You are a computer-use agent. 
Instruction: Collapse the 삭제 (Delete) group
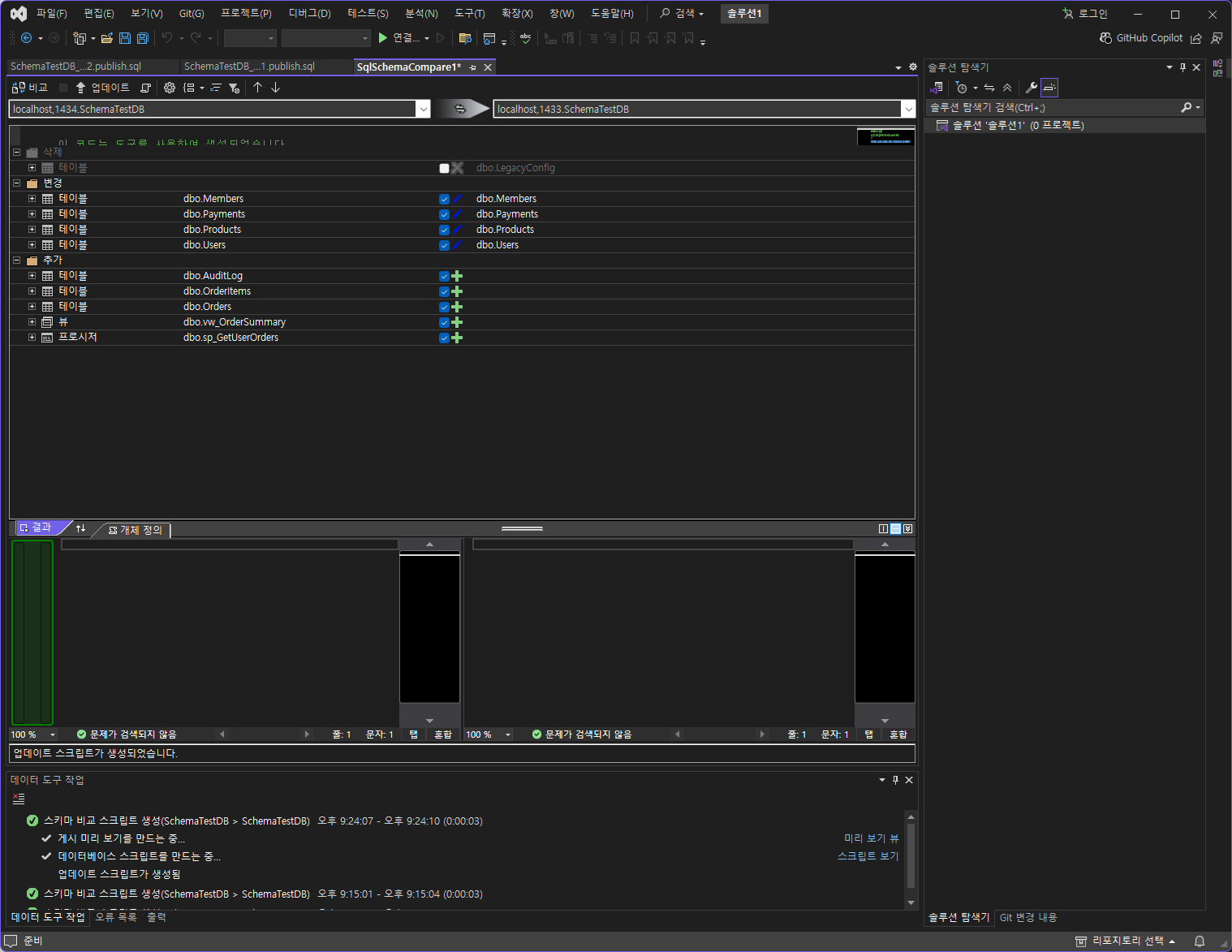16,152
